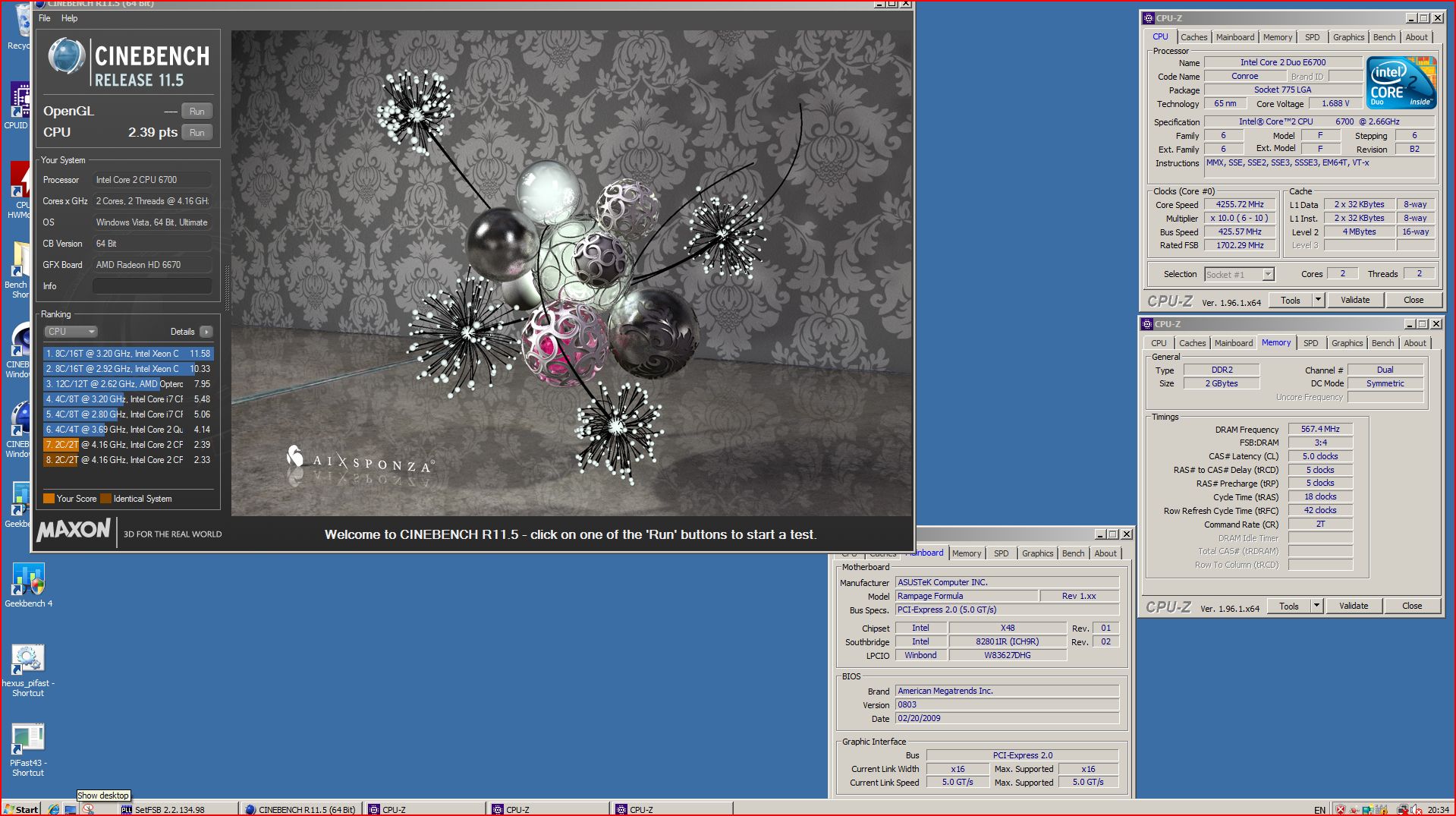Open Socket #1 selection dropdown in CPU-Z
Image resolution: width=1456 pixels, height=816 pixels.
[x=1239, y=275]
